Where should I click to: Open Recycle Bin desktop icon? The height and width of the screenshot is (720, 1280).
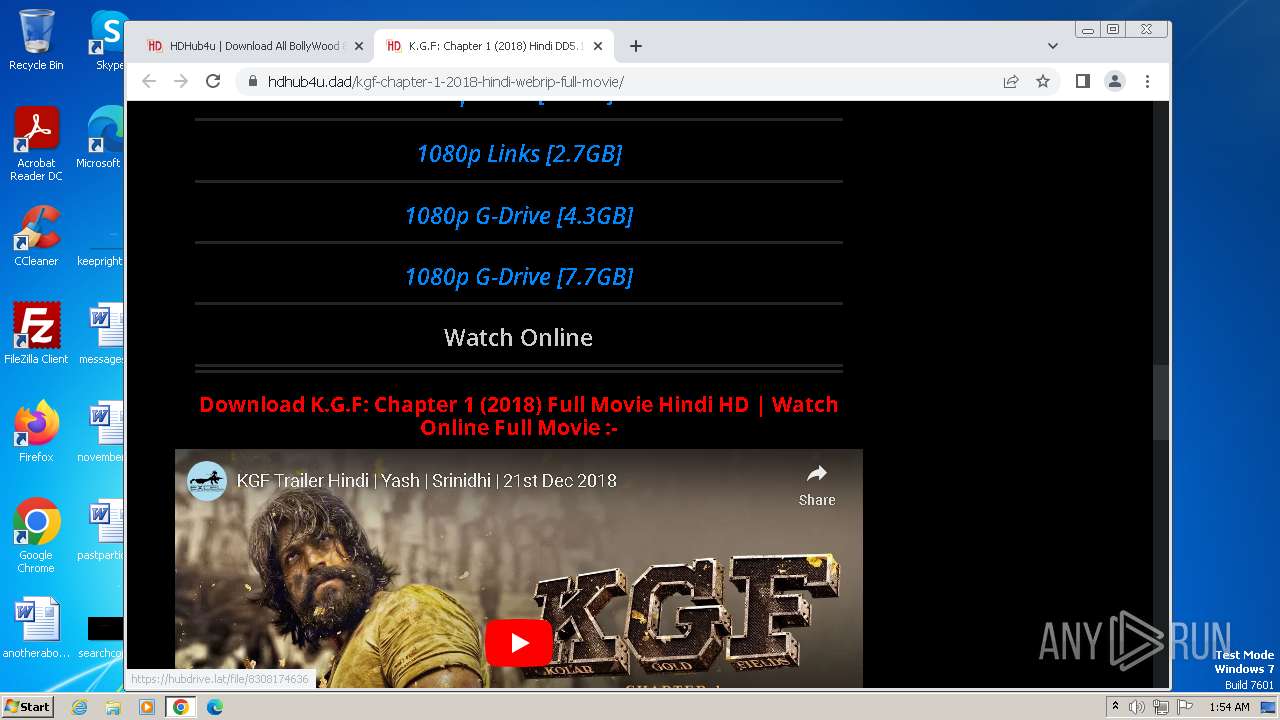point(36,40)
